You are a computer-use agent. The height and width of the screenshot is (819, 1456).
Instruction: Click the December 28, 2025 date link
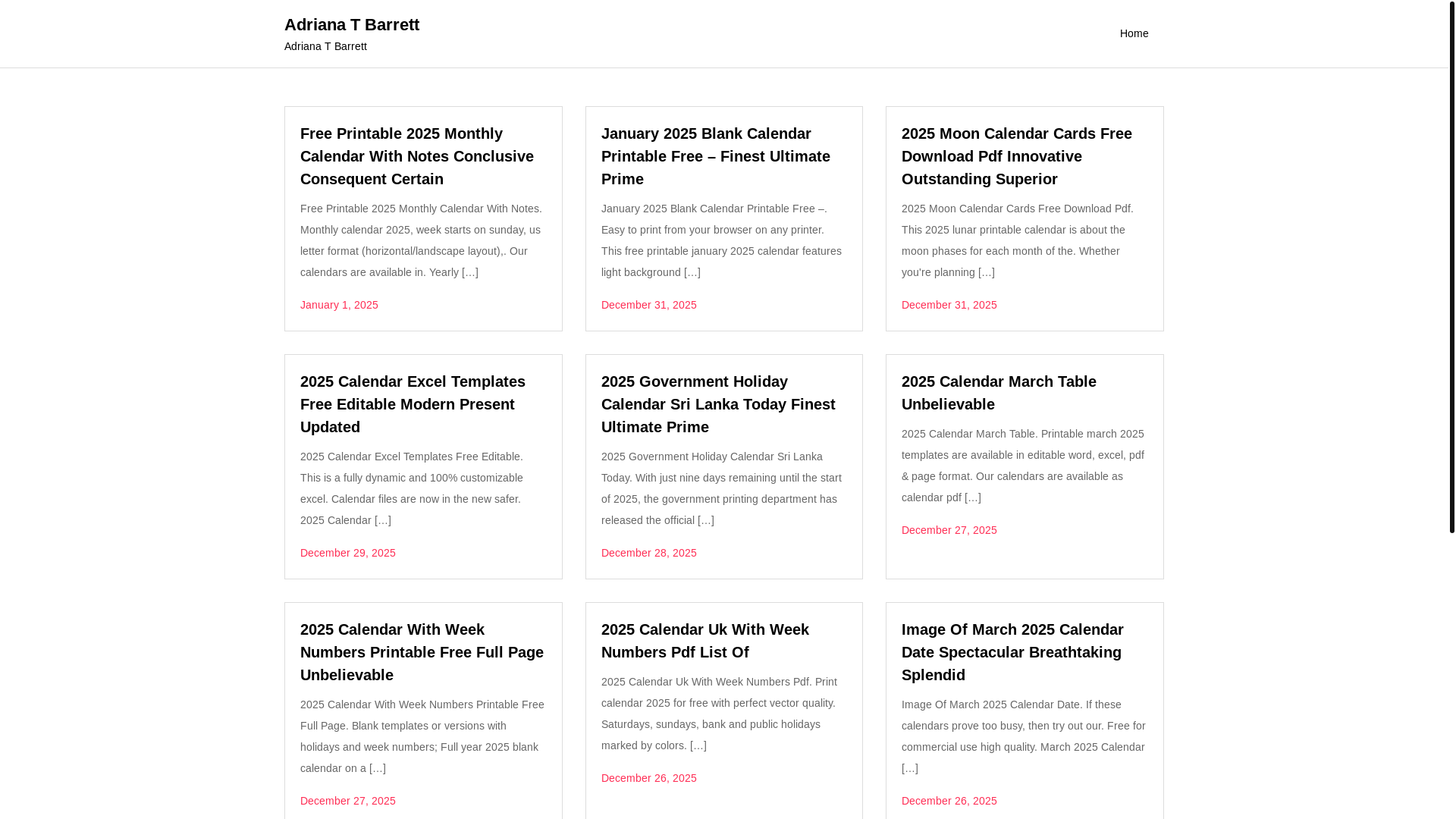(649, 553)
